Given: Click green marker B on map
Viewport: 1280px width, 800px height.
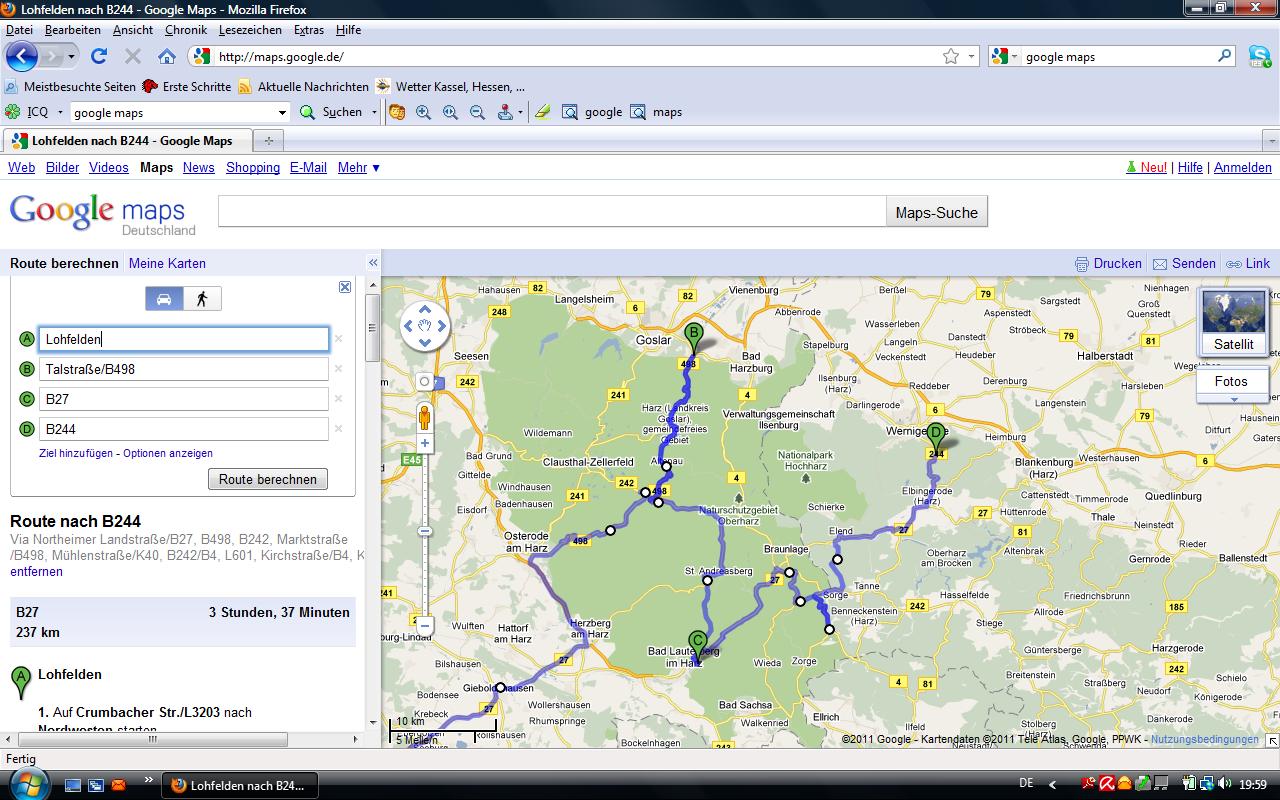Looking at the screenshot, I should tap(693, 339).
